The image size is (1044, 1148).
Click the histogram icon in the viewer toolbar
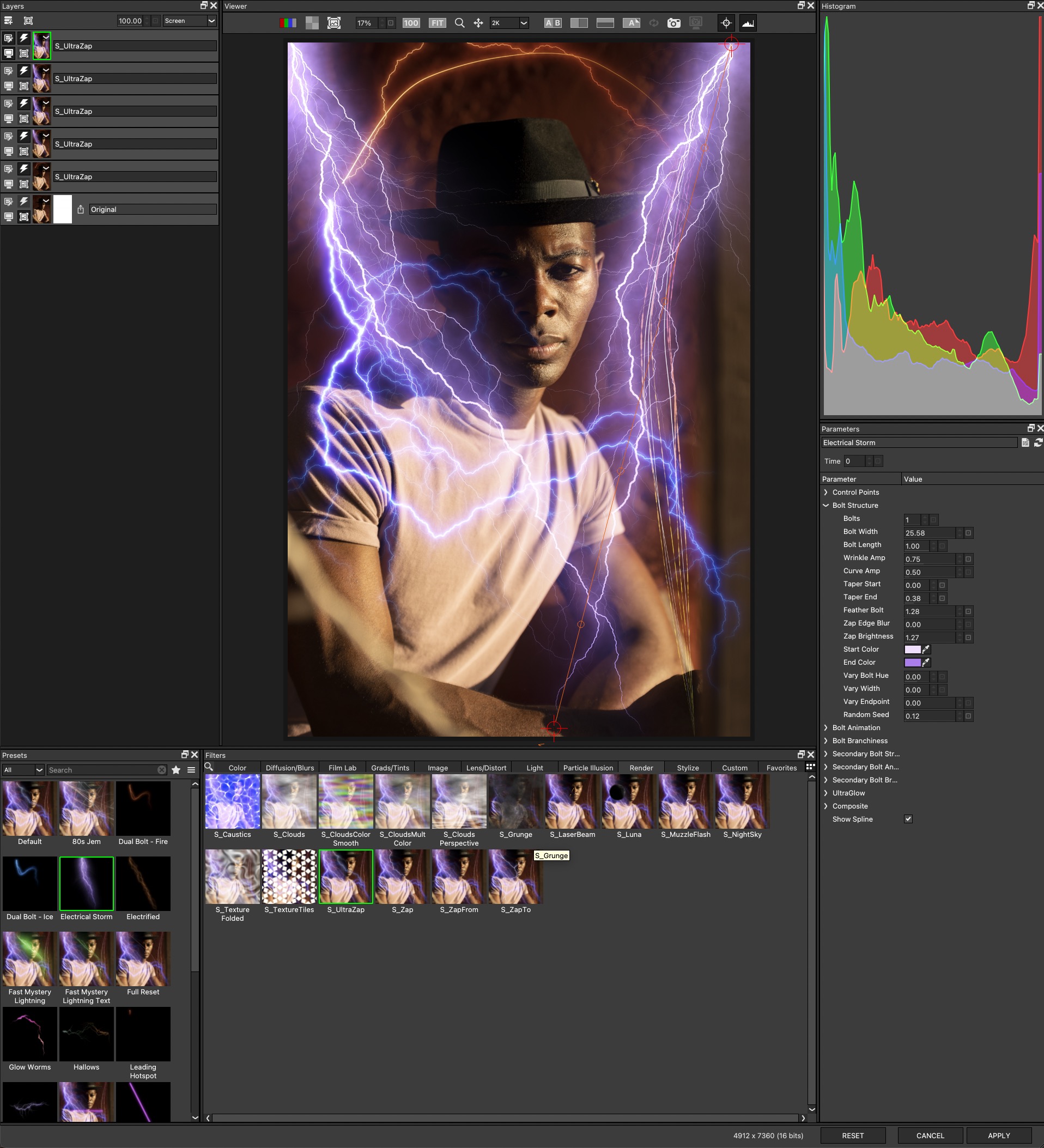pos(748,23)
